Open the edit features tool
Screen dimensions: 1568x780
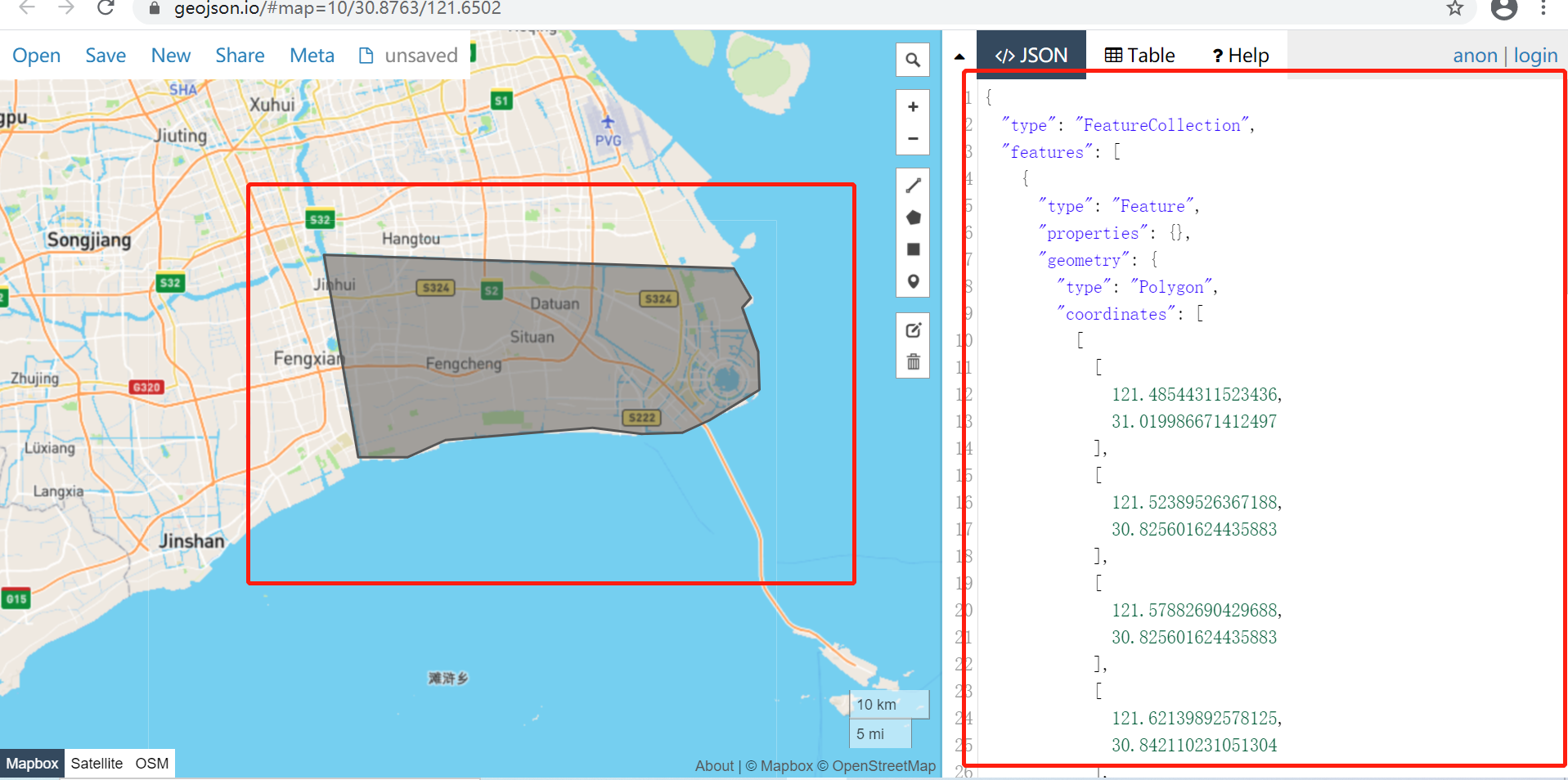(x=913, y=329)
